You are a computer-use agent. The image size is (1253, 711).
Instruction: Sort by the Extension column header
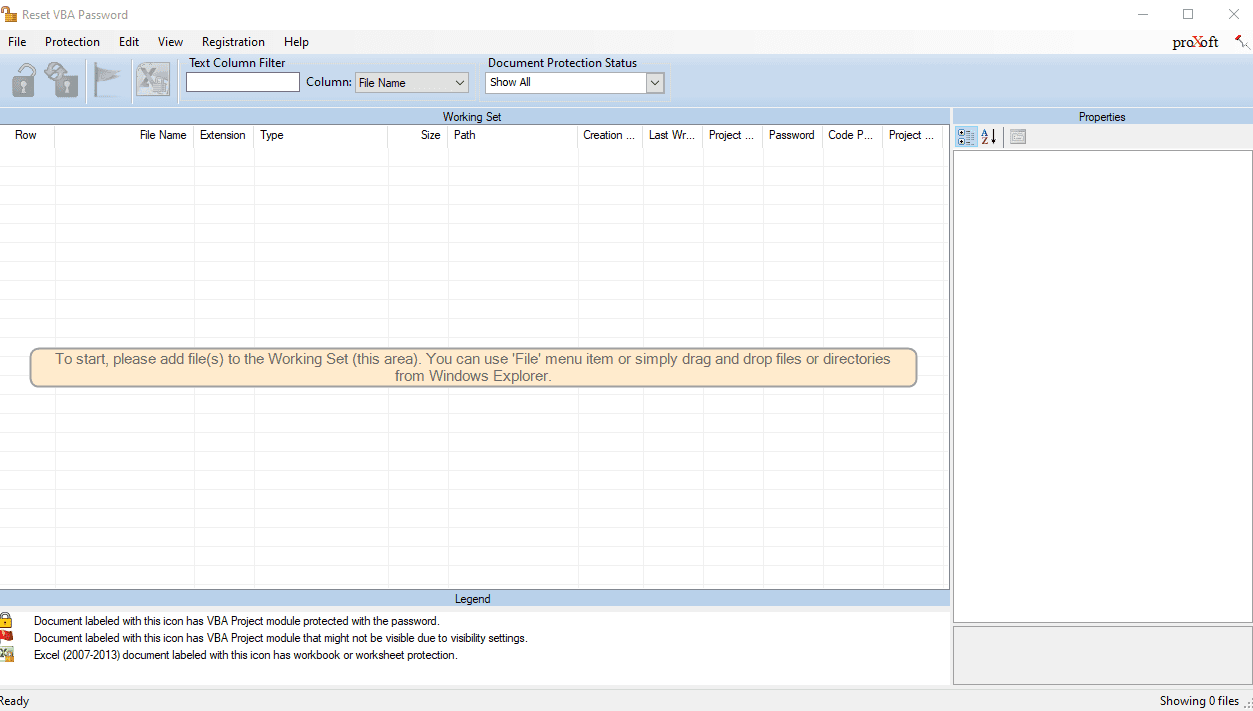[224, 135]
